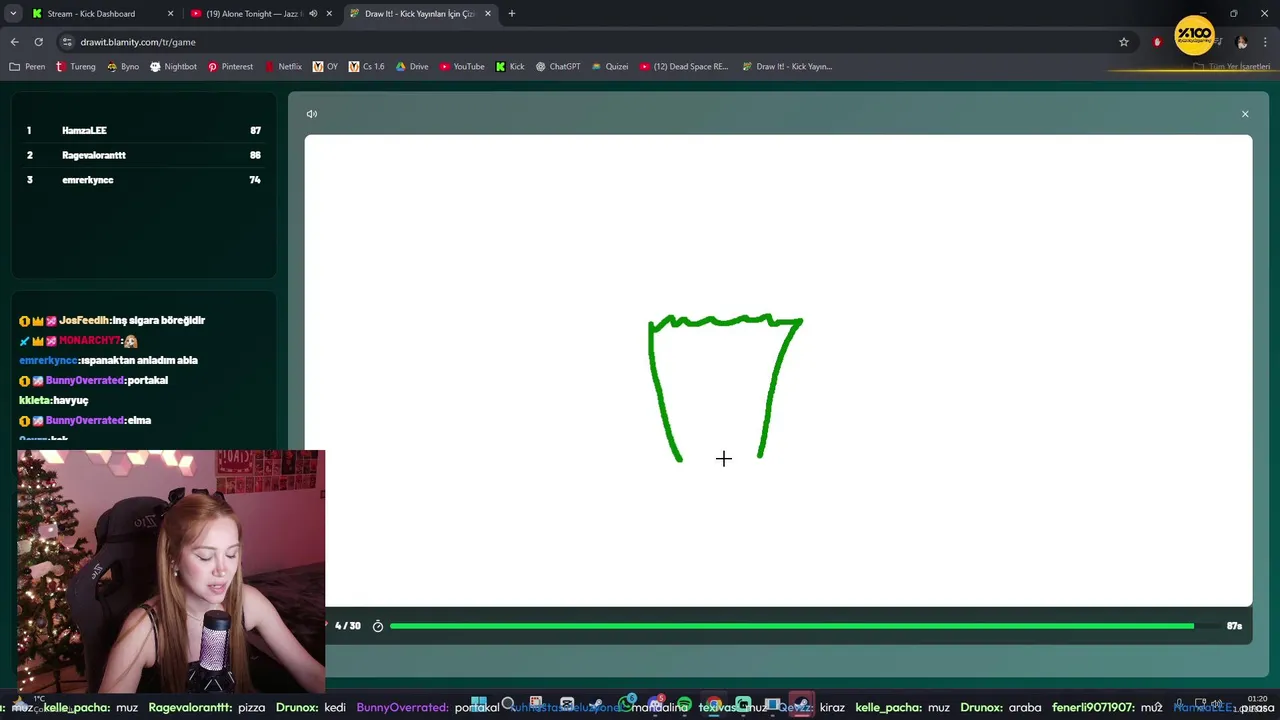1280x720 pixels.
Task: Open the Cs 1.6 bookmark
Action: pyautogui.click(x=366, y=67)
